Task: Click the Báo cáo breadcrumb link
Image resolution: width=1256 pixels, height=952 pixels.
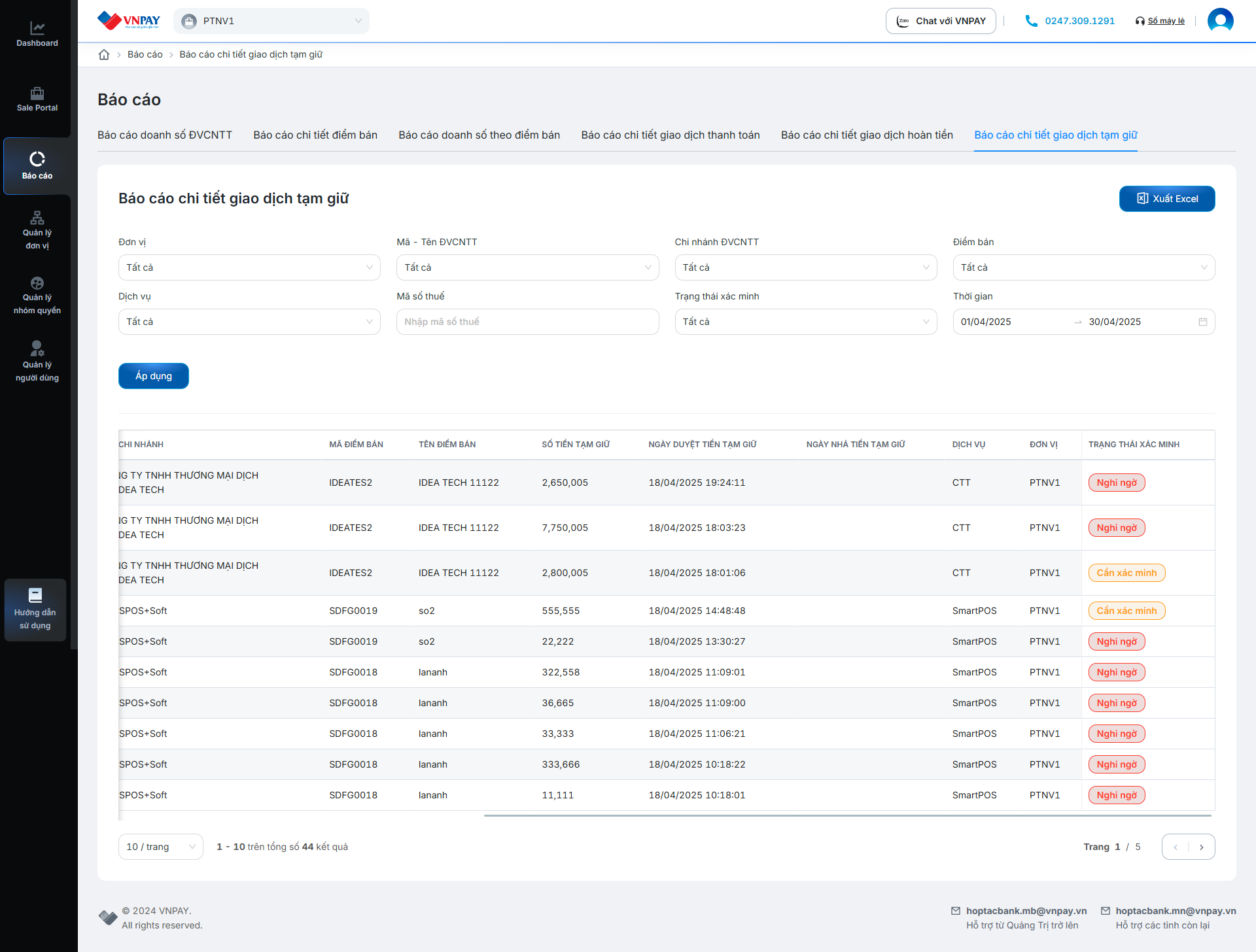Action: click(145, 54)
